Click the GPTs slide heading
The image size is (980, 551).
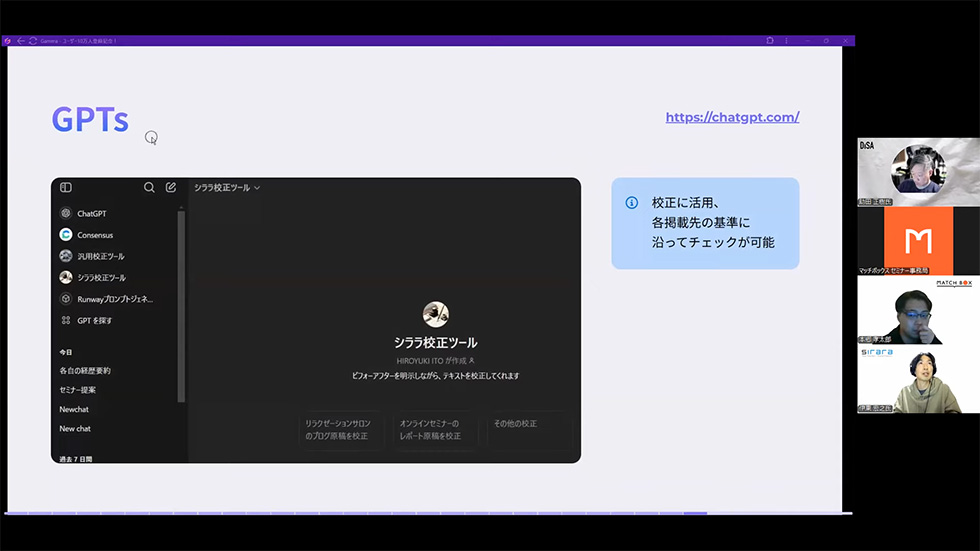click(x=90, y=119)
